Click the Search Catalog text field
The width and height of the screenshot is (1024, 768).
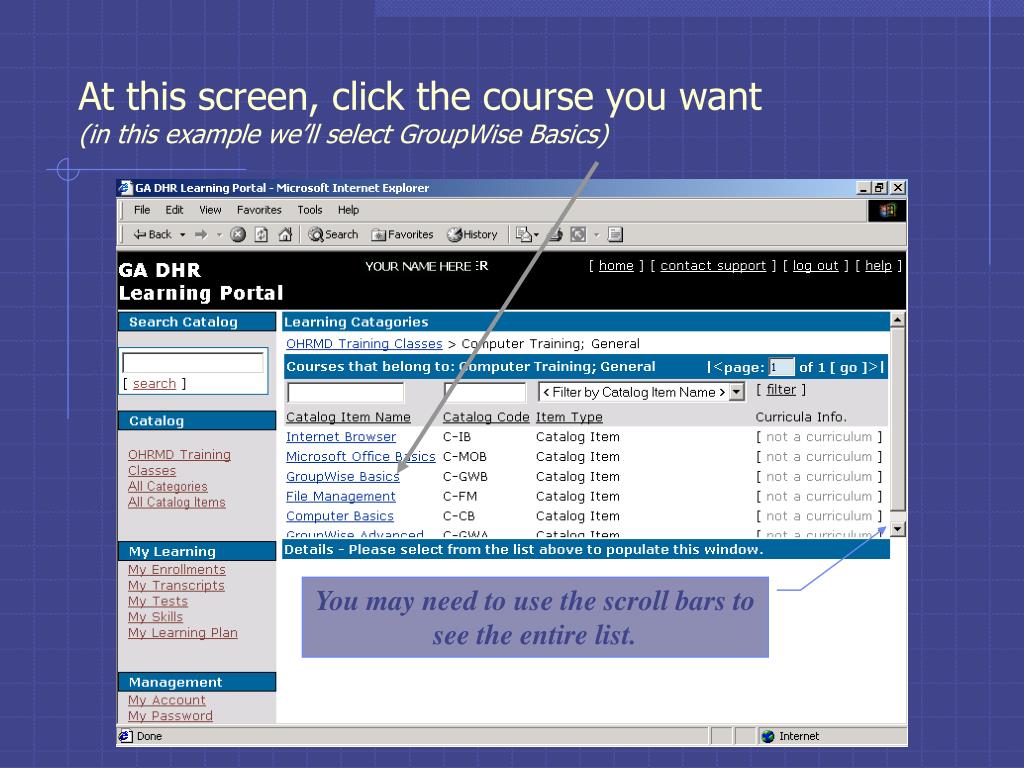[x=193, y=362]
